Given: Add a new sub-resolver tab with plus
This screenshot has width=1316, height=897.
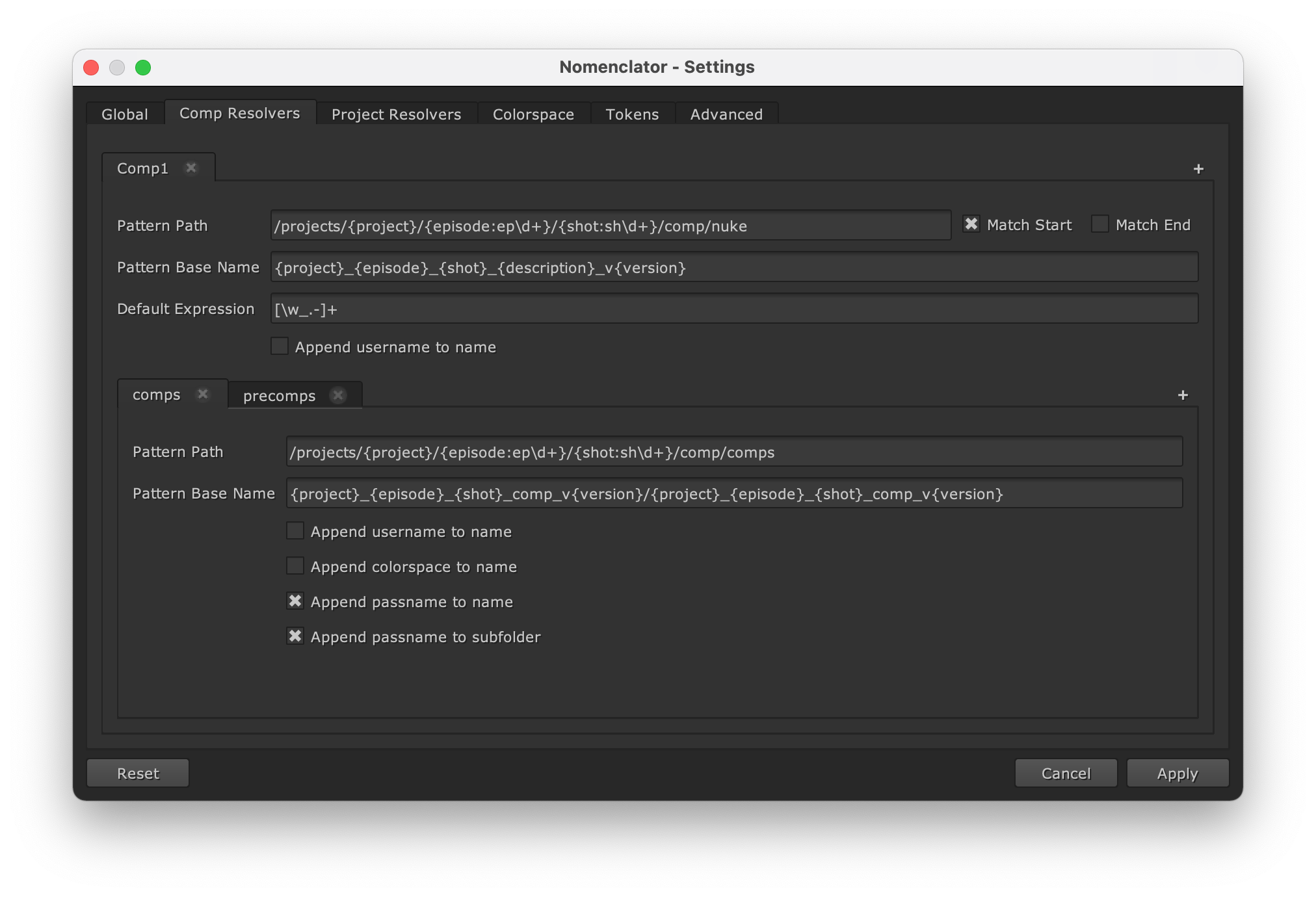Looking at the screenshot, I should click(1183, 395).
